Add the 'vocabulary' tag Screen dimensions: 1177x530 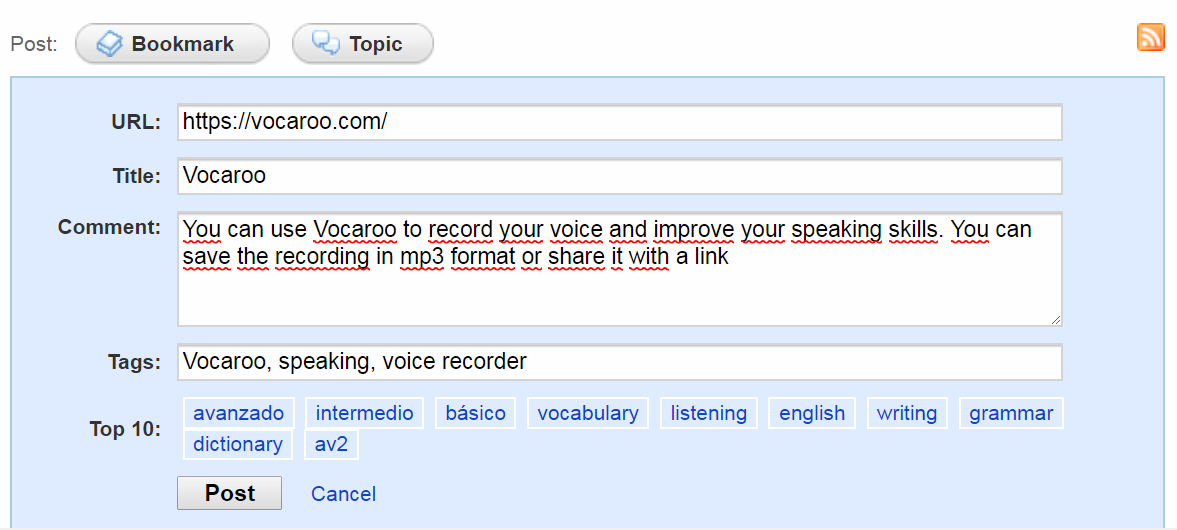pyautogui.click(x=587, y=413)
